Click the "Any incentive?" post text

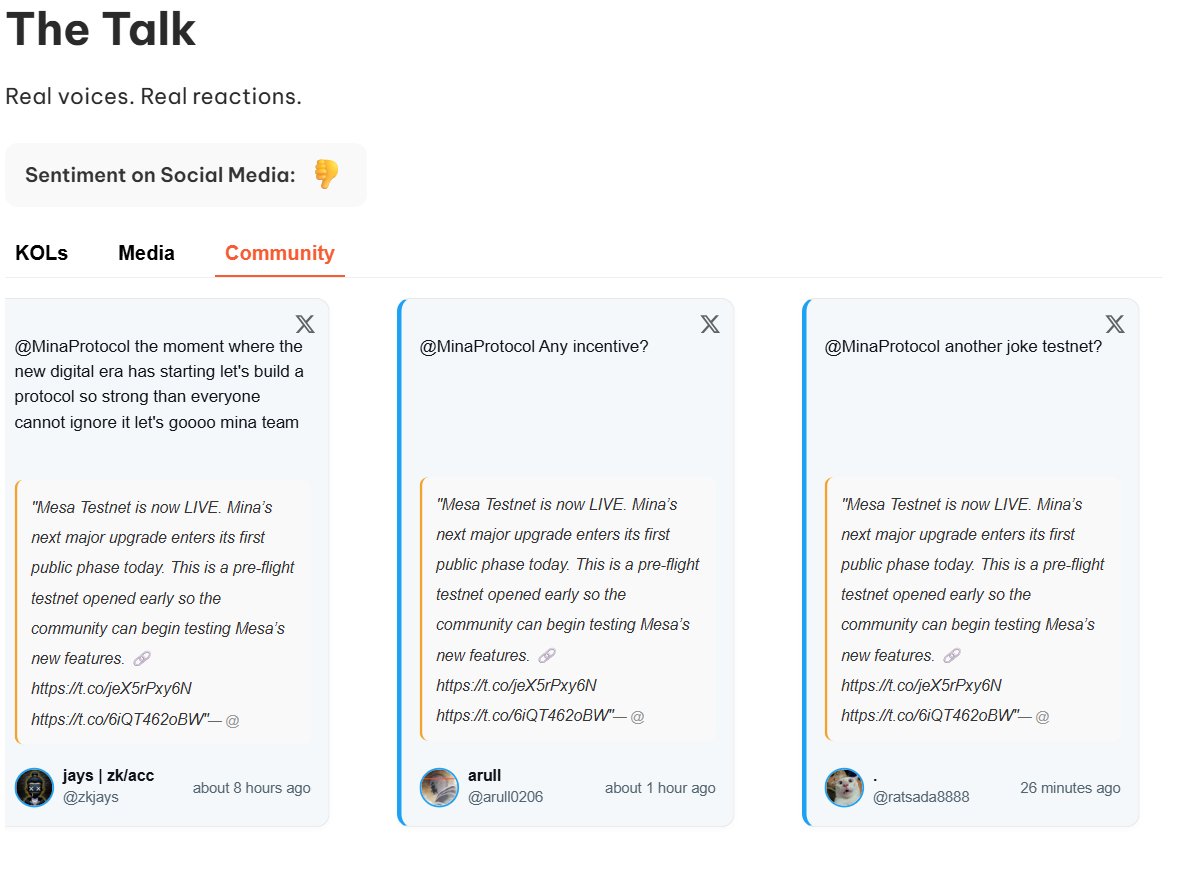[534, 347]
